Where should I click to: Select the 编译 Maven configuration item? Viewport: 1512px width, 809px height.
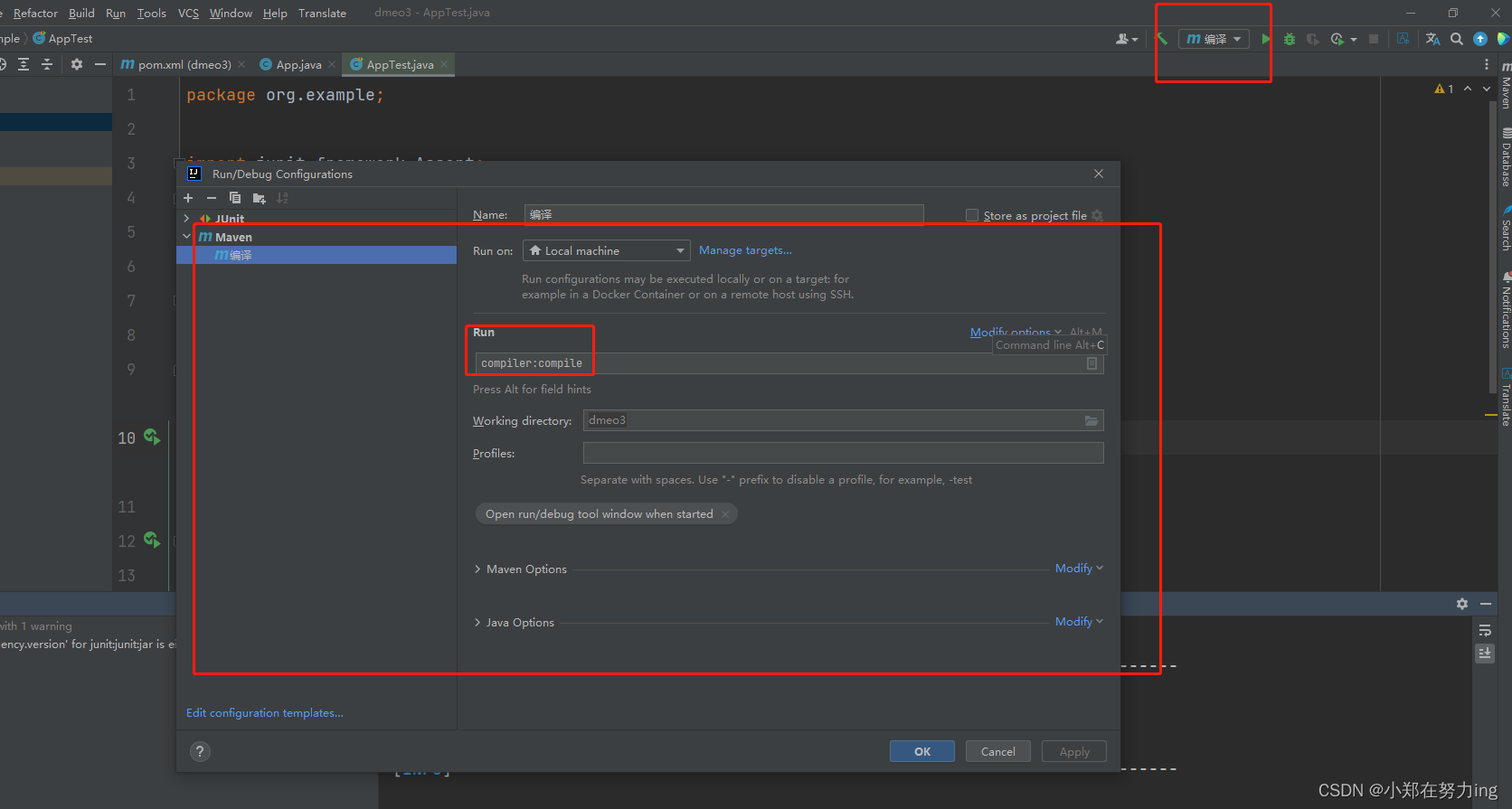pos(316,255)
